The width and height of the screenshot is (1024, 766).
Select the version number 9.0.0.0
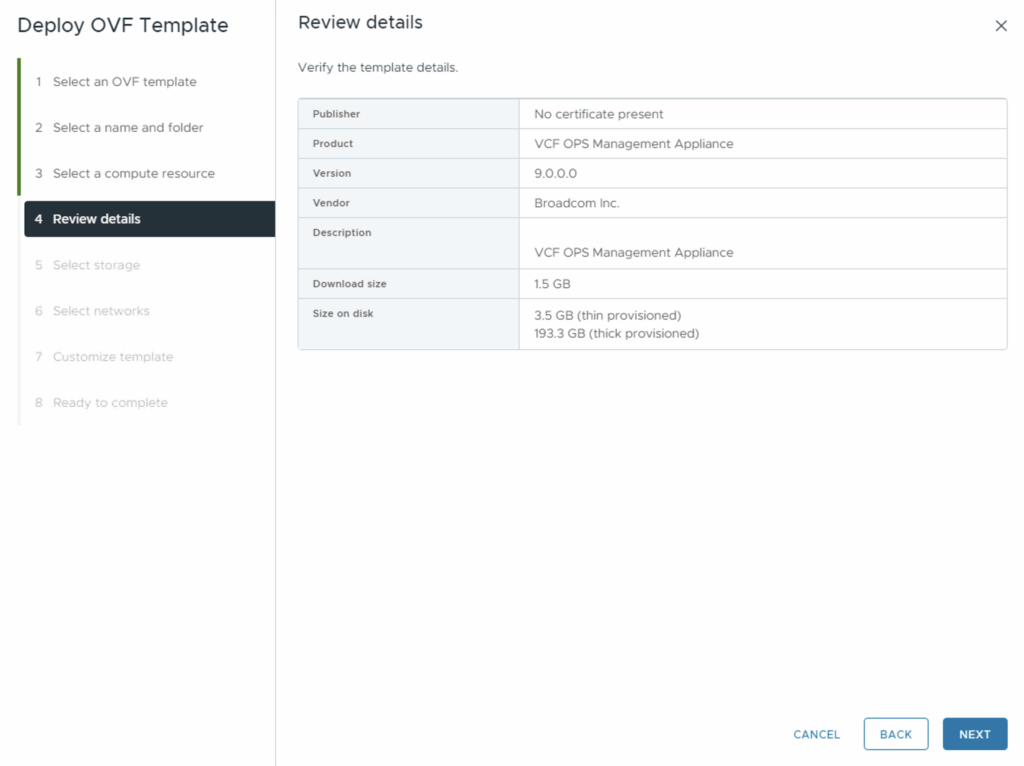click(x=555, y=174)
